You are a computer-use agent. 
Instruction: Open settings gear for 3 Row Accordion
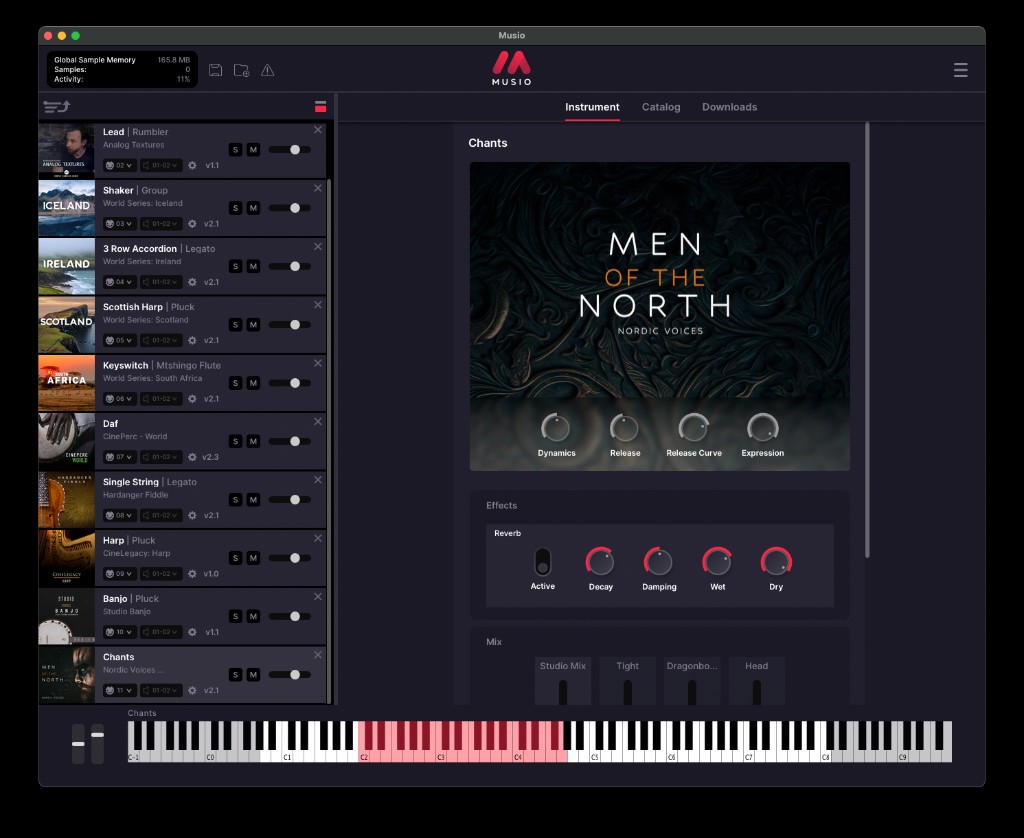(x=192, y=282)
